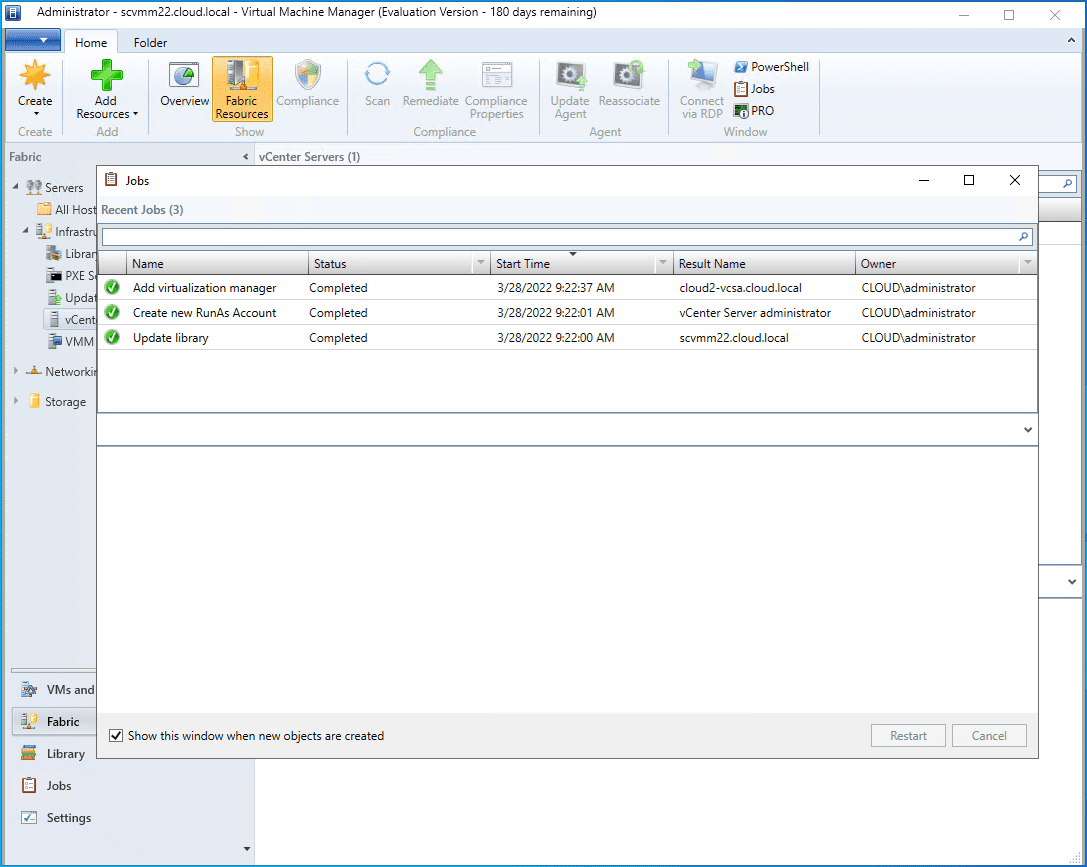Open the Folder ribbon tab

150,42
